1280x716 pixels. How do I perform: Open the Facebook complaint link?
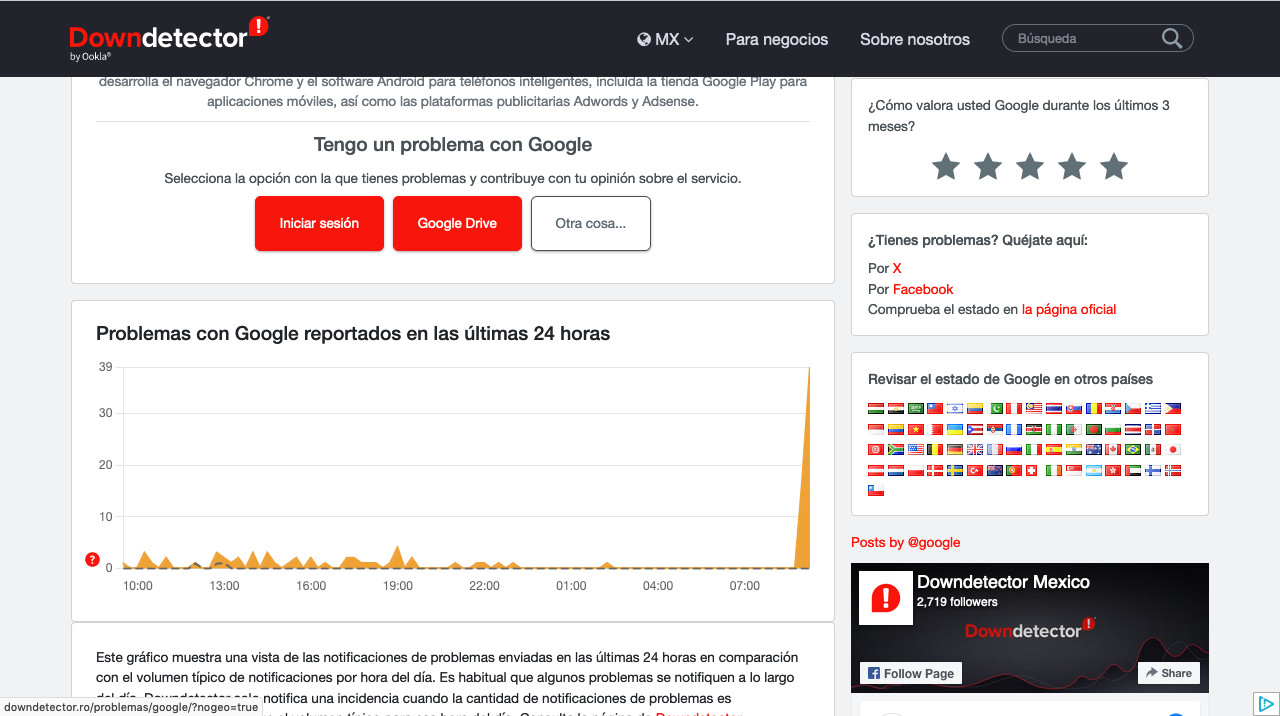pos(923,289)
